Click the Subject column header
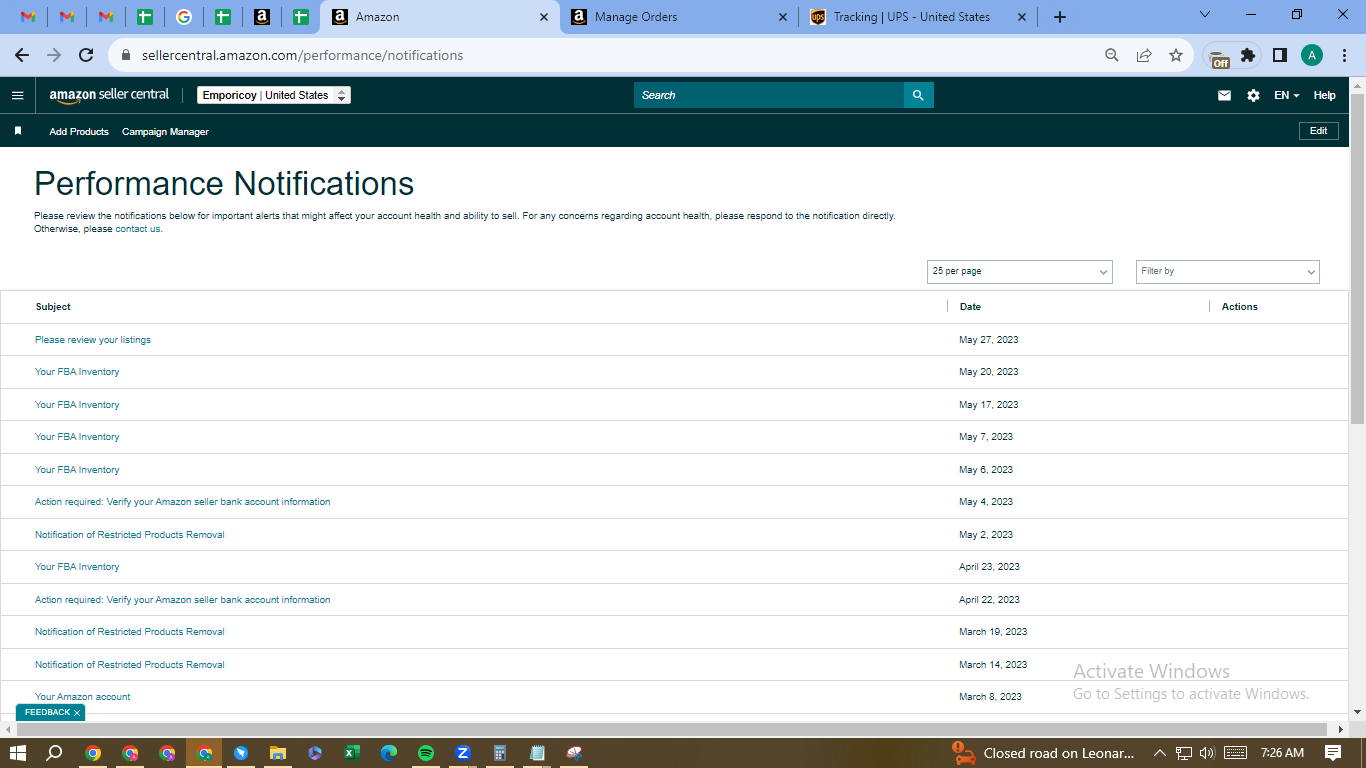 [x=53, y=307]
